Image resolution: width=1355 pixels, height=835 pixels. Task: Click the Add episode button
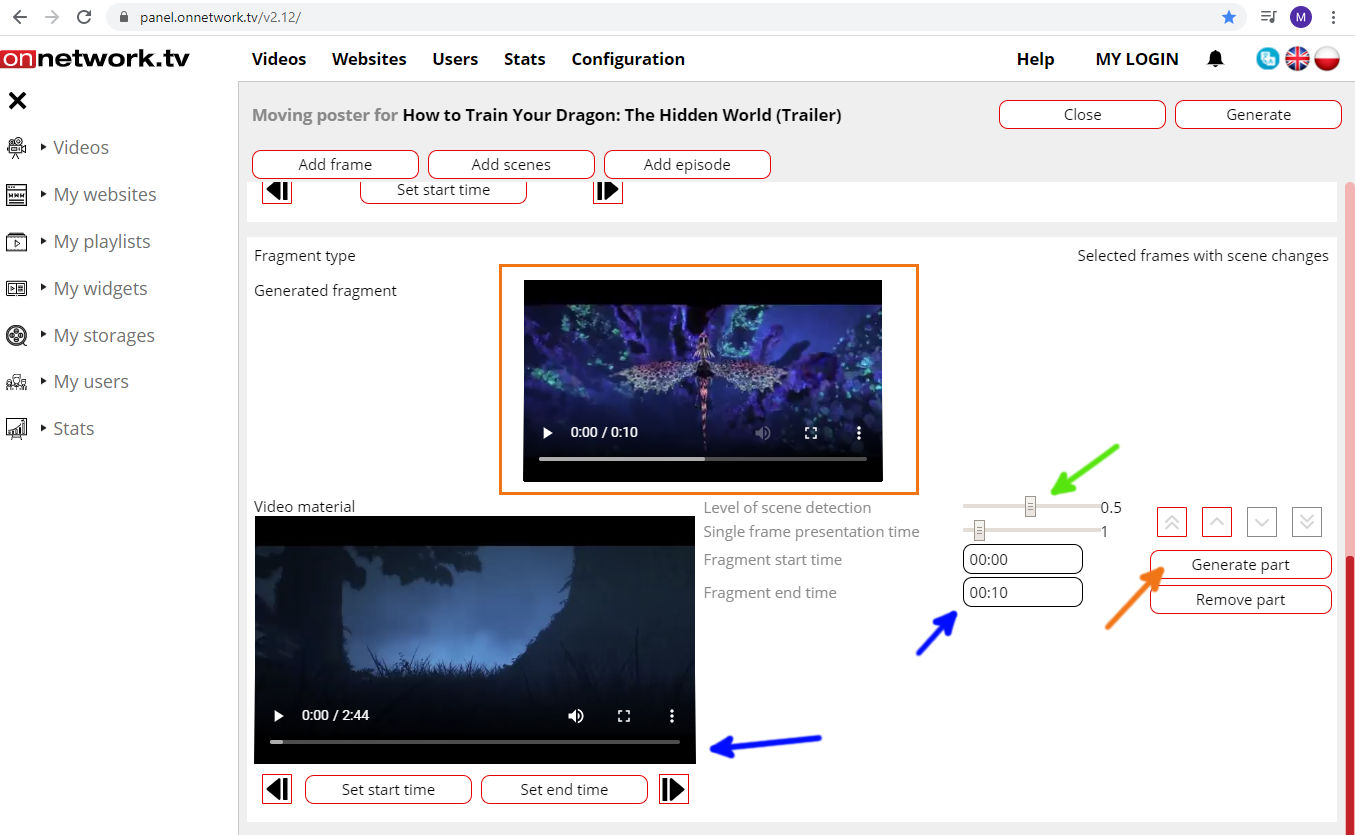[x=687, y=165]
